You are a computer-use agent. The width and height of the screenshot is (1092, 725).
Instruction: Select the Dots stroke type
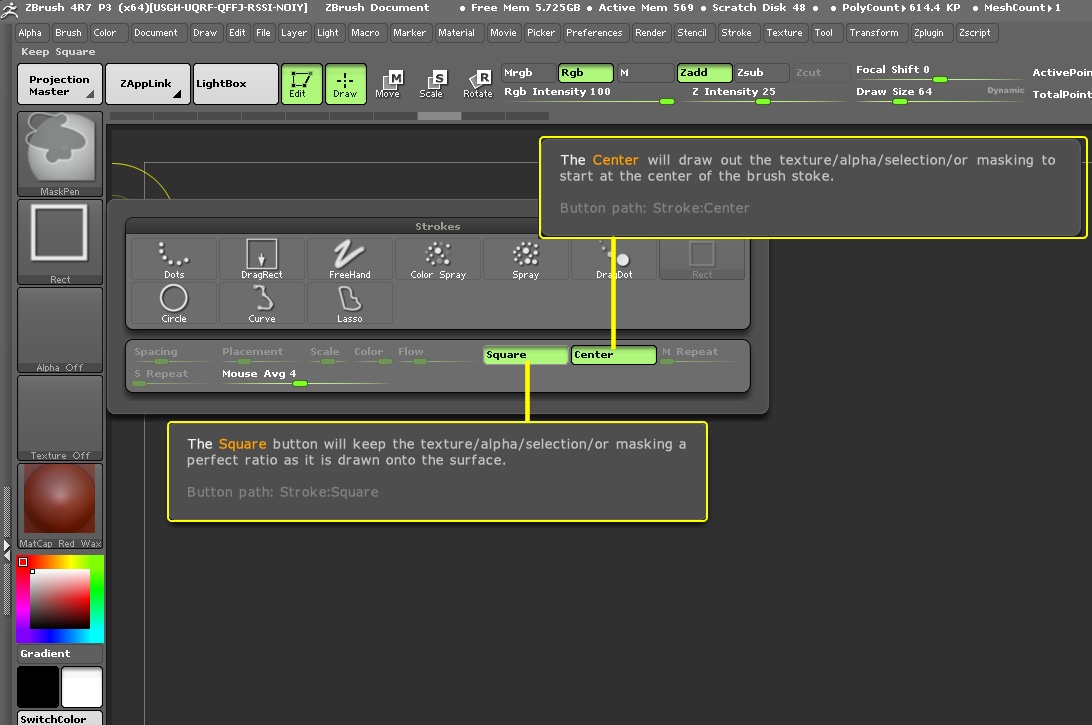click(x=173, y=259)
